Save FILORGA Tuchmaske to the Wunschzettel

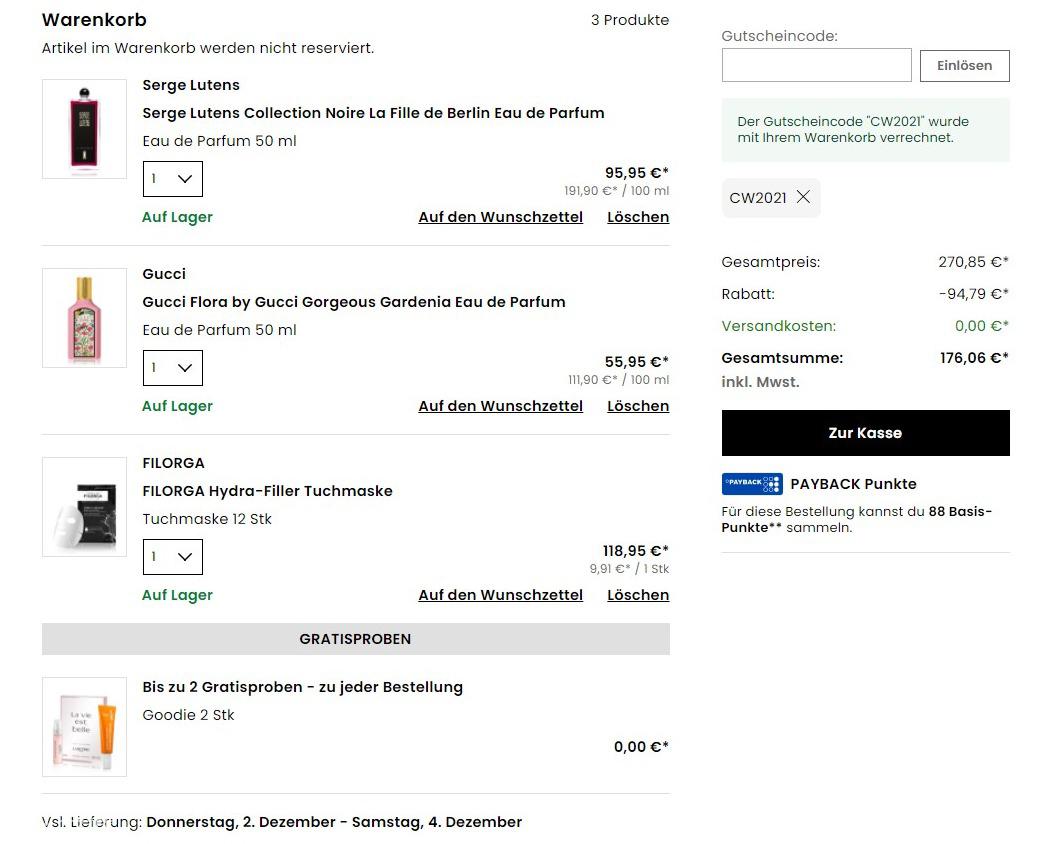(x=500, y=595)
